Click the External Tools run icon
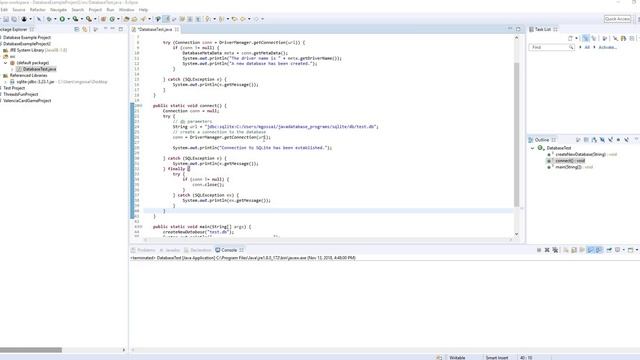This screenshot has height=360, width=640. [x=89, y=19]
